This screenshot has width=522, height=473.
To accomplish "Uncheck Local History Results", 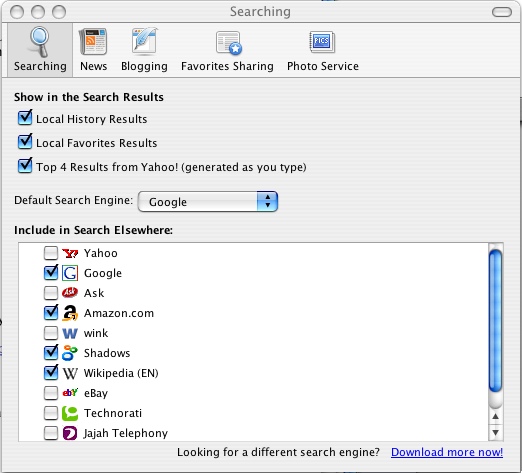I will (x=25, y=118).
